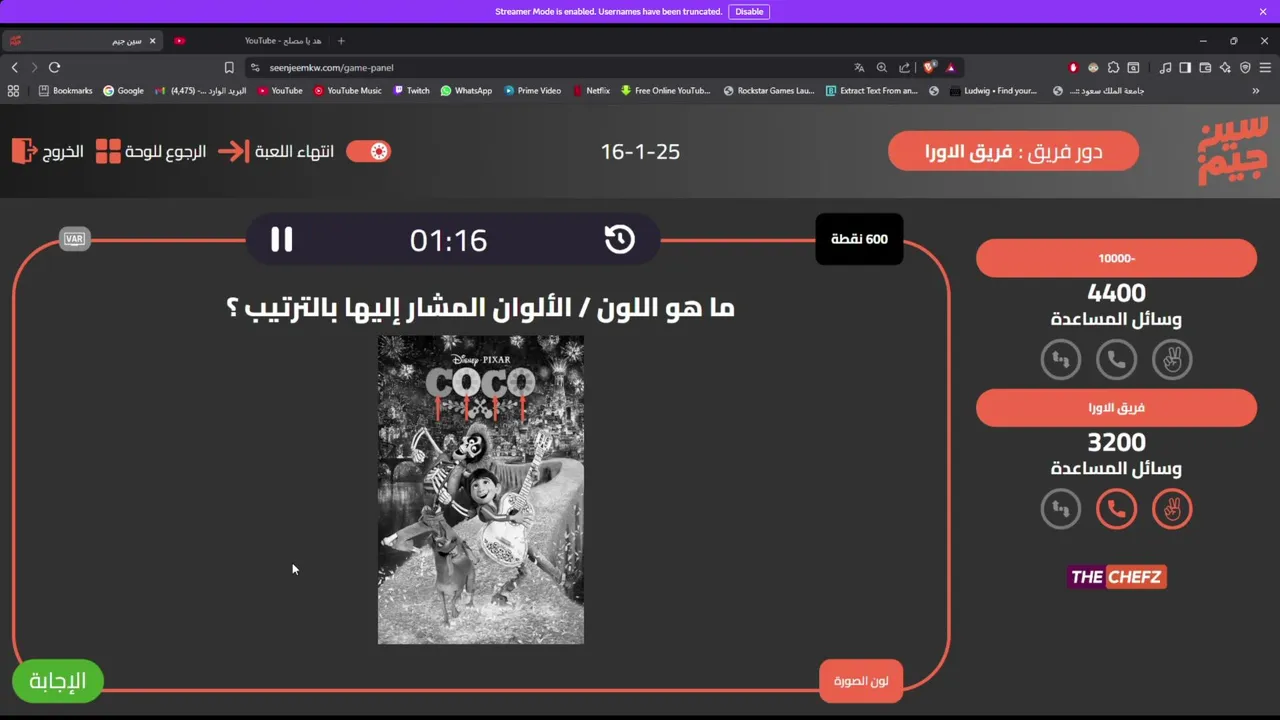Image resolution: width=1280 pixels, height=720 pixels.
Task: Open Brave Shields lion icon
Action: [929, 67]
